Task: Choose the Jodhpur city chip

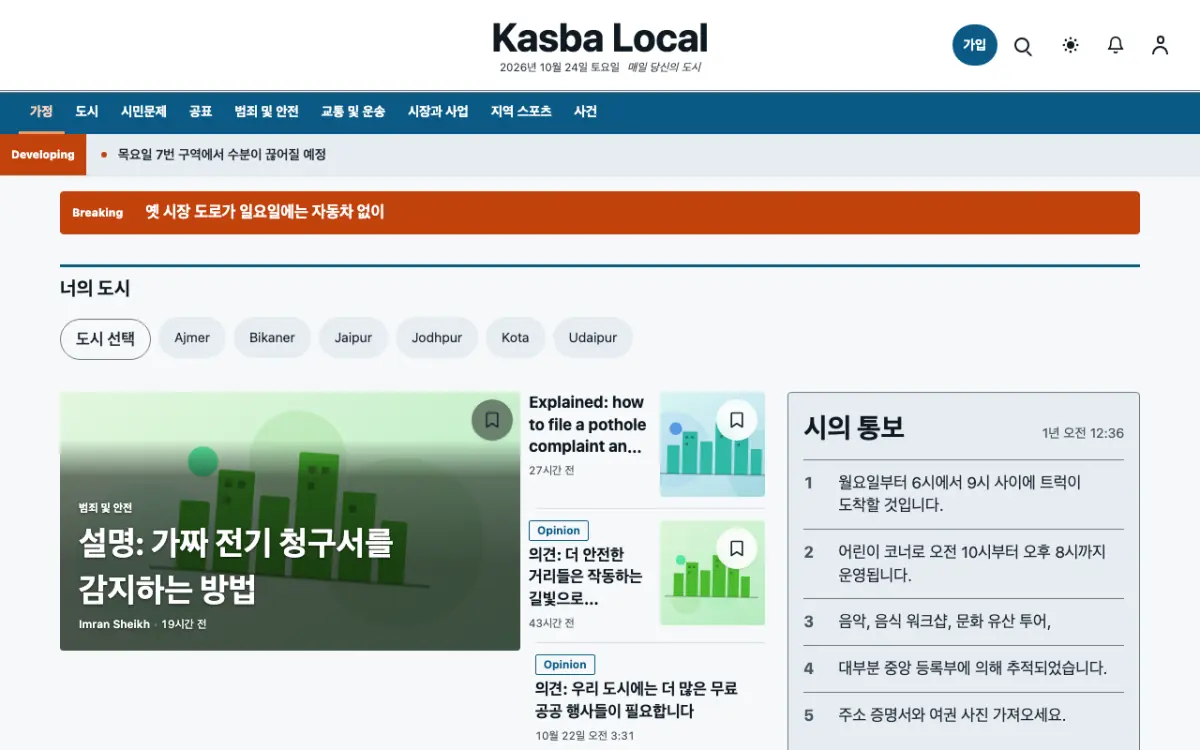Action: 437,338
